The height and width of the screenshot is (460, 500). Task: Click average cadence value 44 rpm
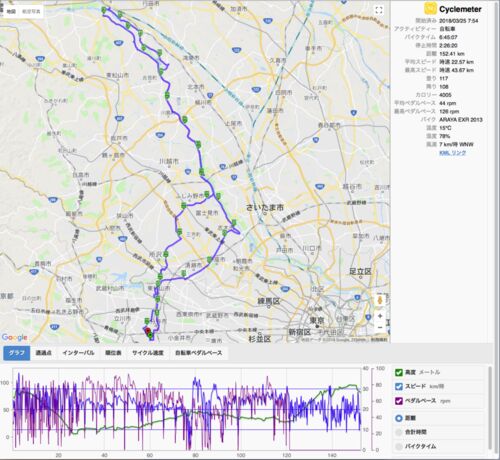447,103
